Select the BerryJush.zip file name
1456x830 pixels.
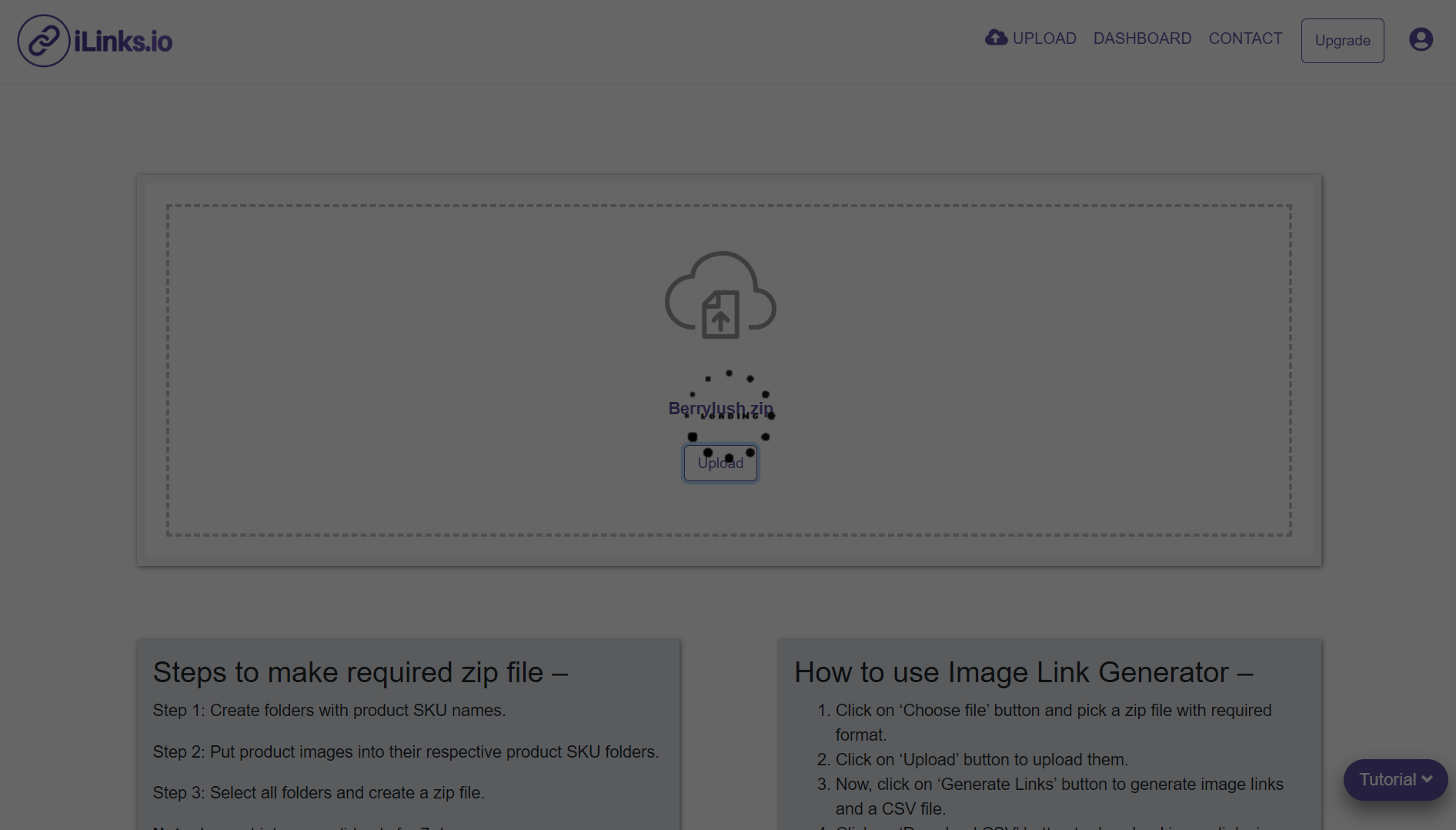tap(720, 407)
